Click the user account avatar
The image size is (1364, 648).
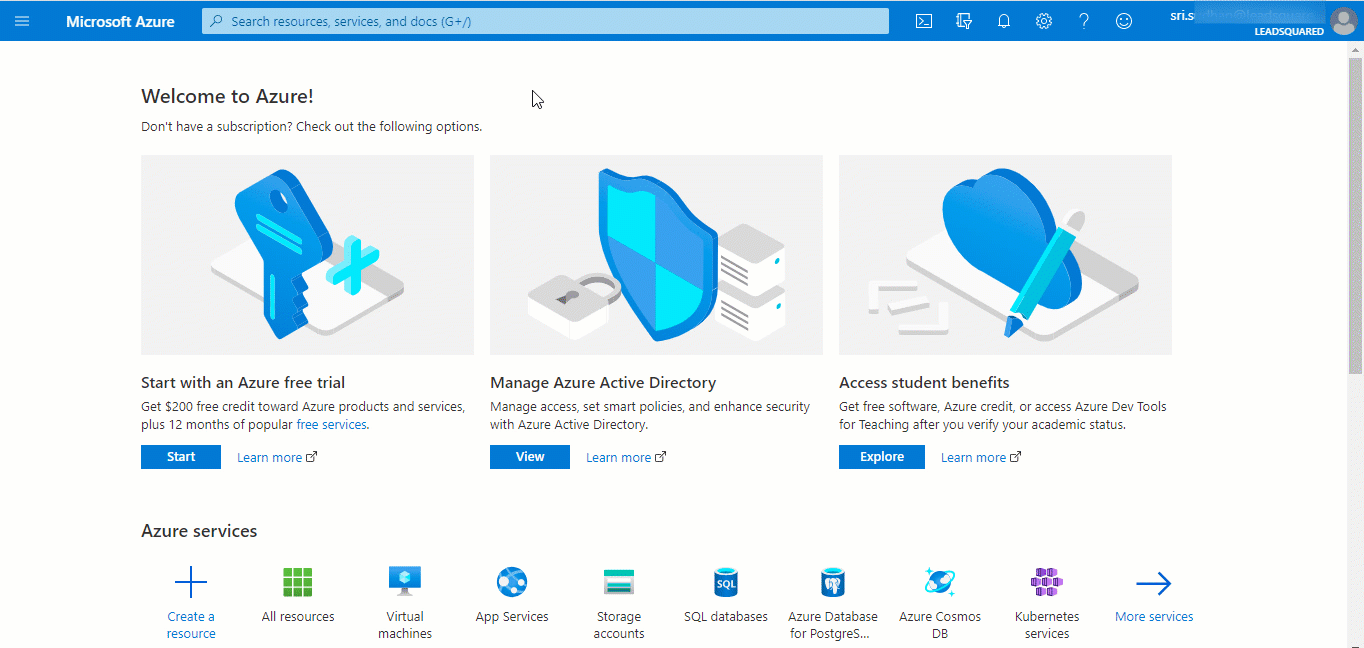tap(1344, 21)
